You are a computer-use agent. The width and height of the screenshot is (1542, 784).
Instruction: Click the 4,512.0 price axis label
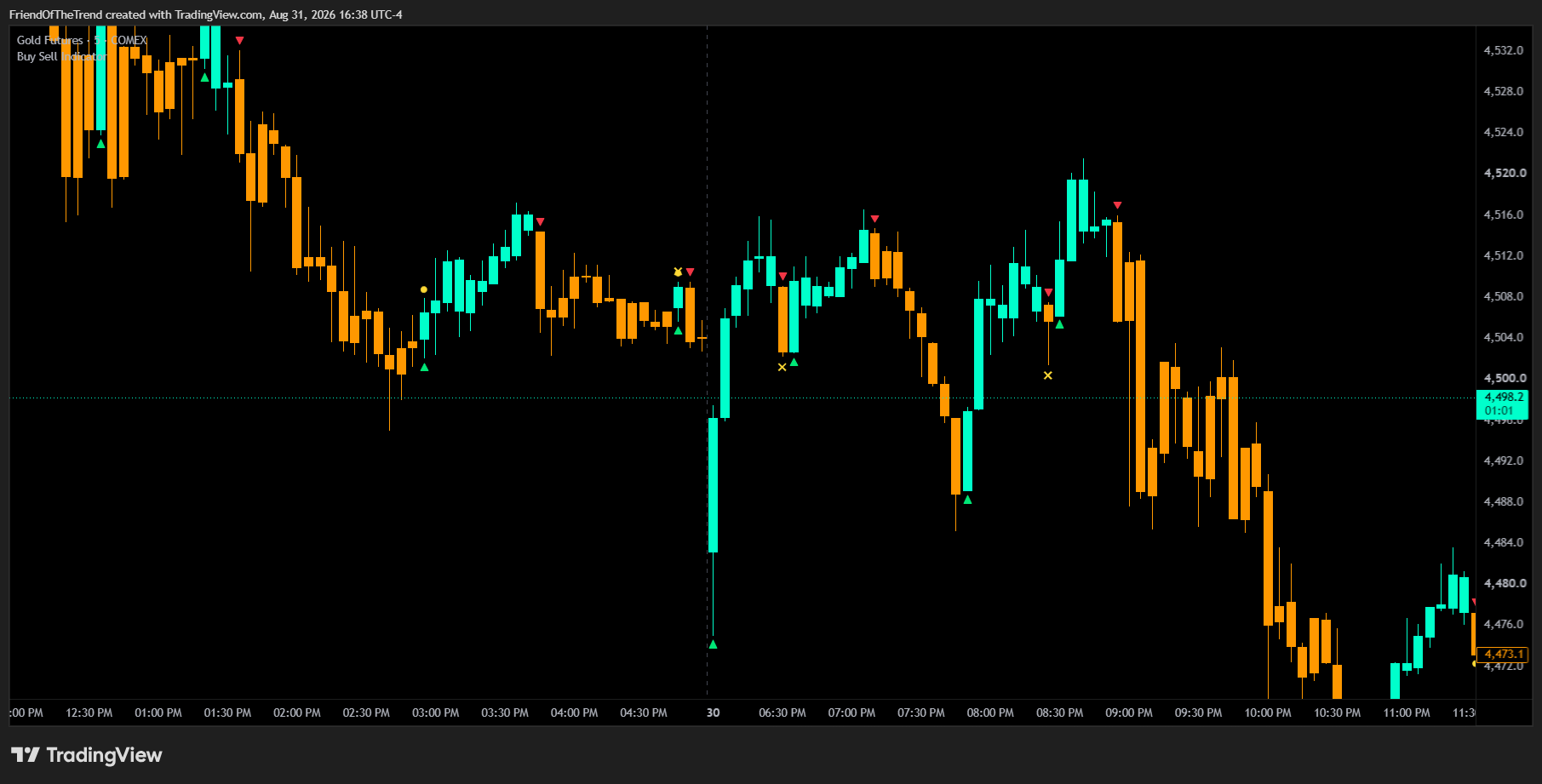1504,255
